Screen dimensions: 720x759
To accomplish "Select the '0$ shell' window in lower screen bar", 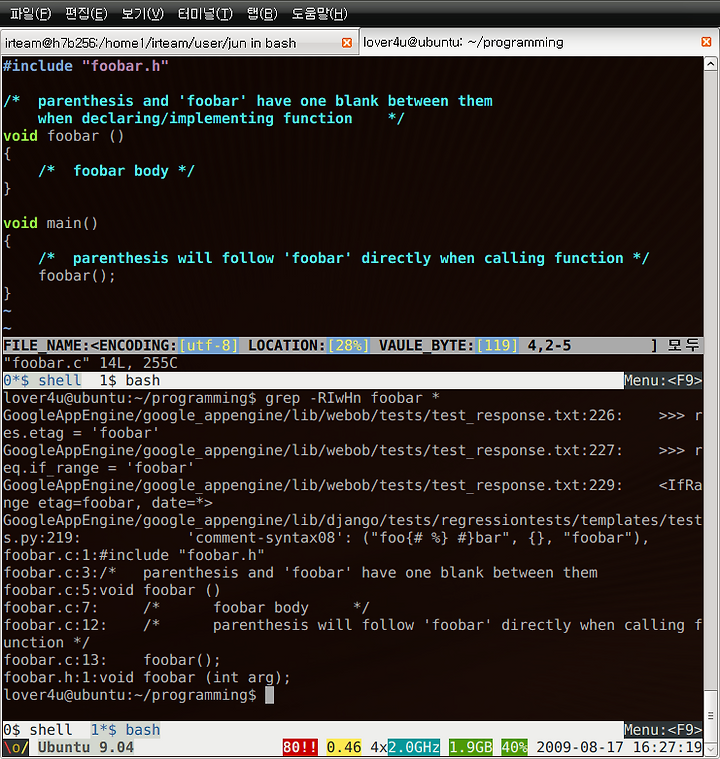I will tap(38, 729).
